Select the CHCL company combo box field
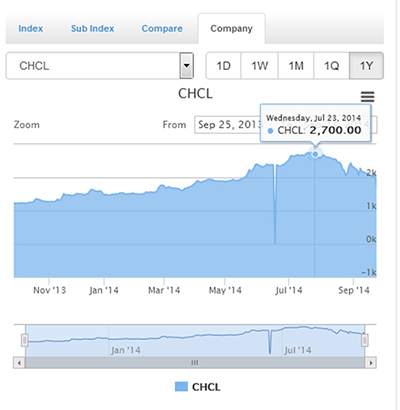Image resolution: width=400 pixels, height=410 pixels. click(100, 66)
